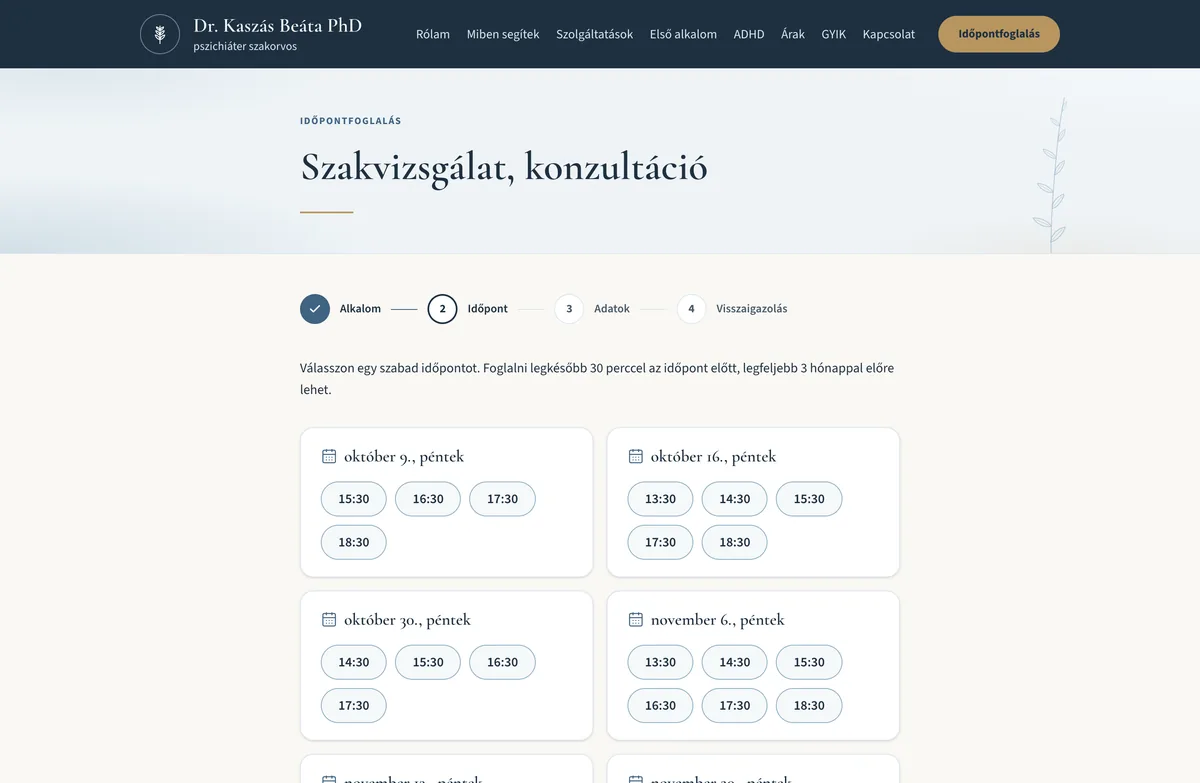This screenshot has width=1200, height=783.
Task: Click the Adatok step label
Action: coord(612,309)
